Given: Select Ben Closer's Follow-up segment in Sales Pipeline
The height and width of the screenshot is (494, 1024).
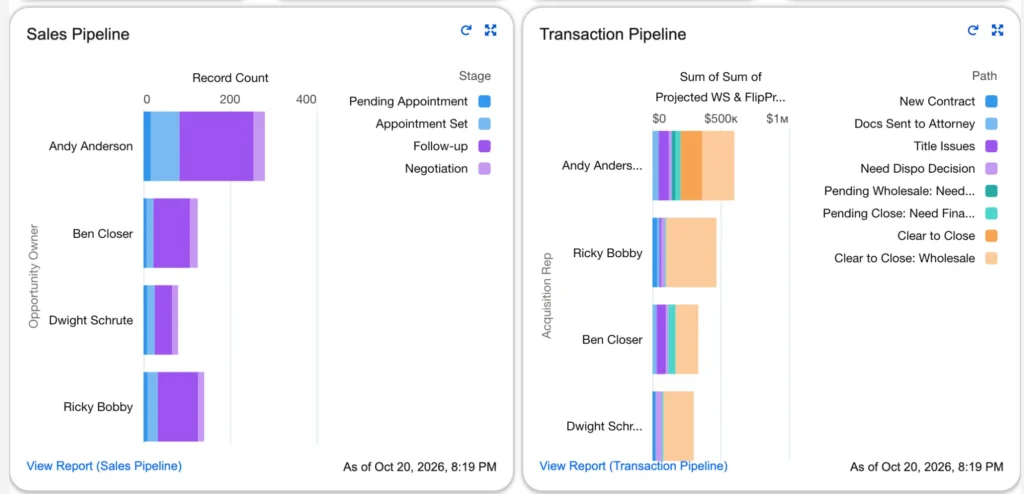Looking at the screenshot, I should pos(172,233).
